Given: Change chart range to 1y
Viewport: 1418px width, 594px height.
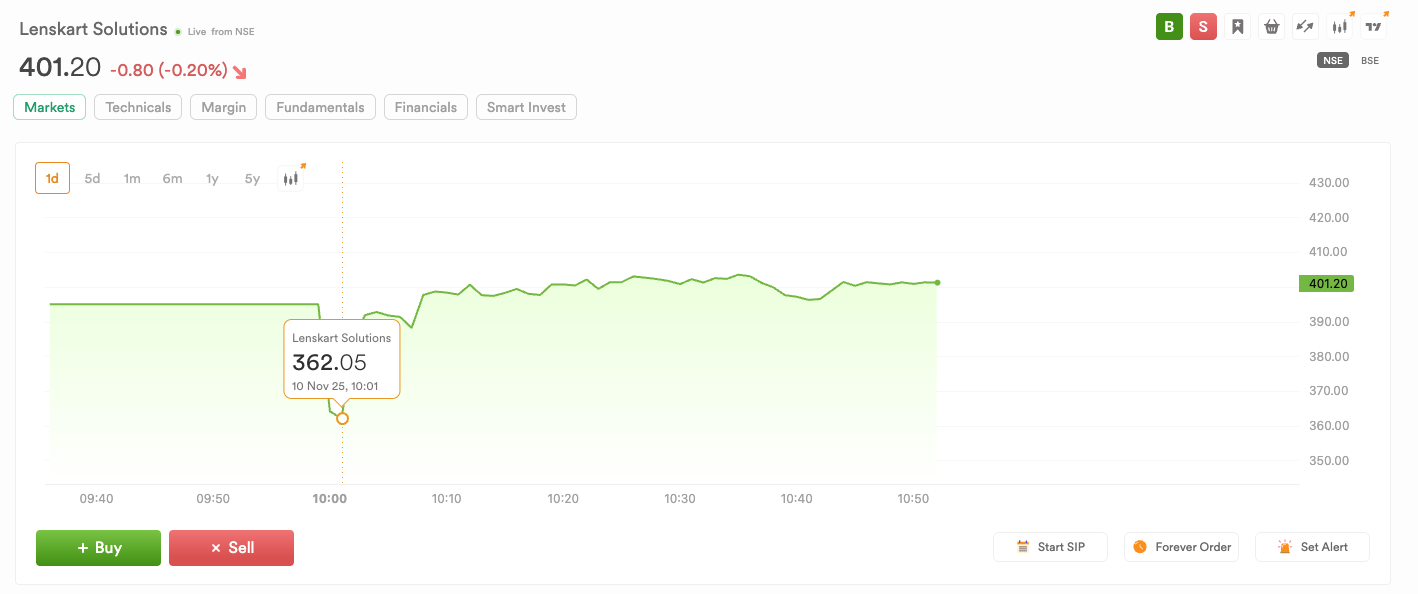Looking at the screenshot, I should pyautogui.click(x=212, y=179).
